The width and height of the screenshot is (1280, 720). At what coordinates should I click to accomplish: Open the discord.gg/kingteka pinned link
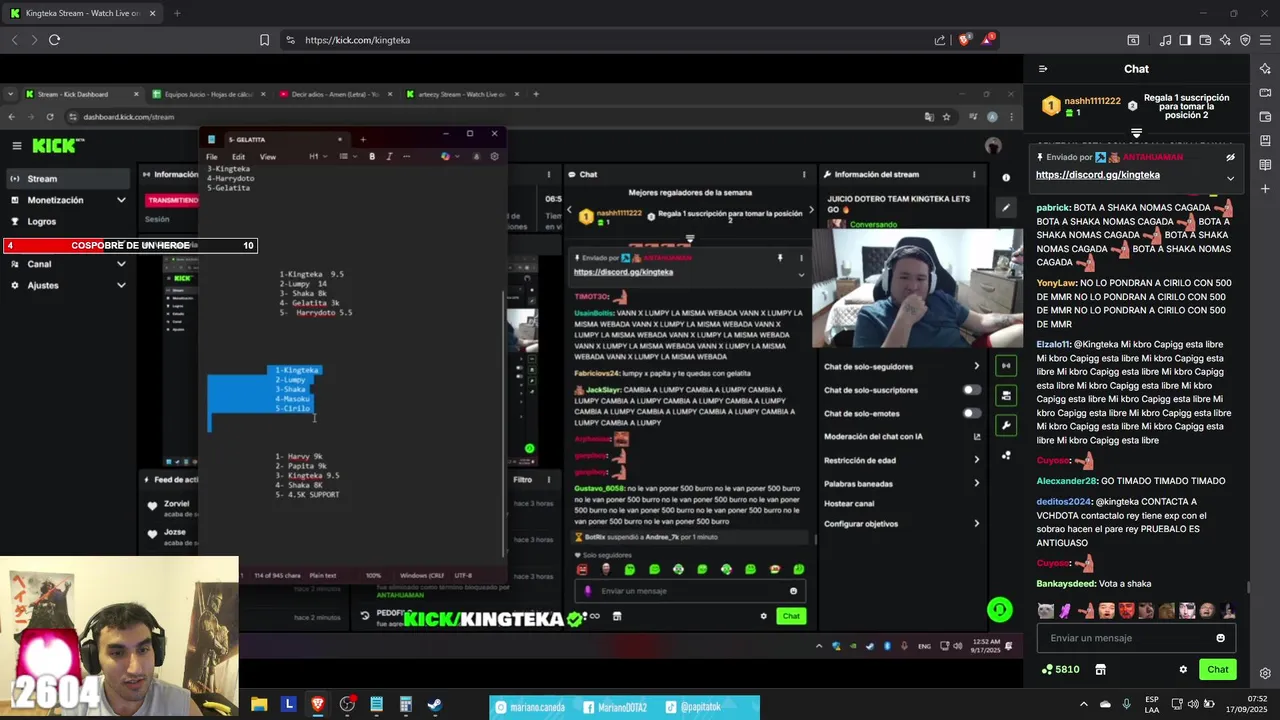(1097, 175)
